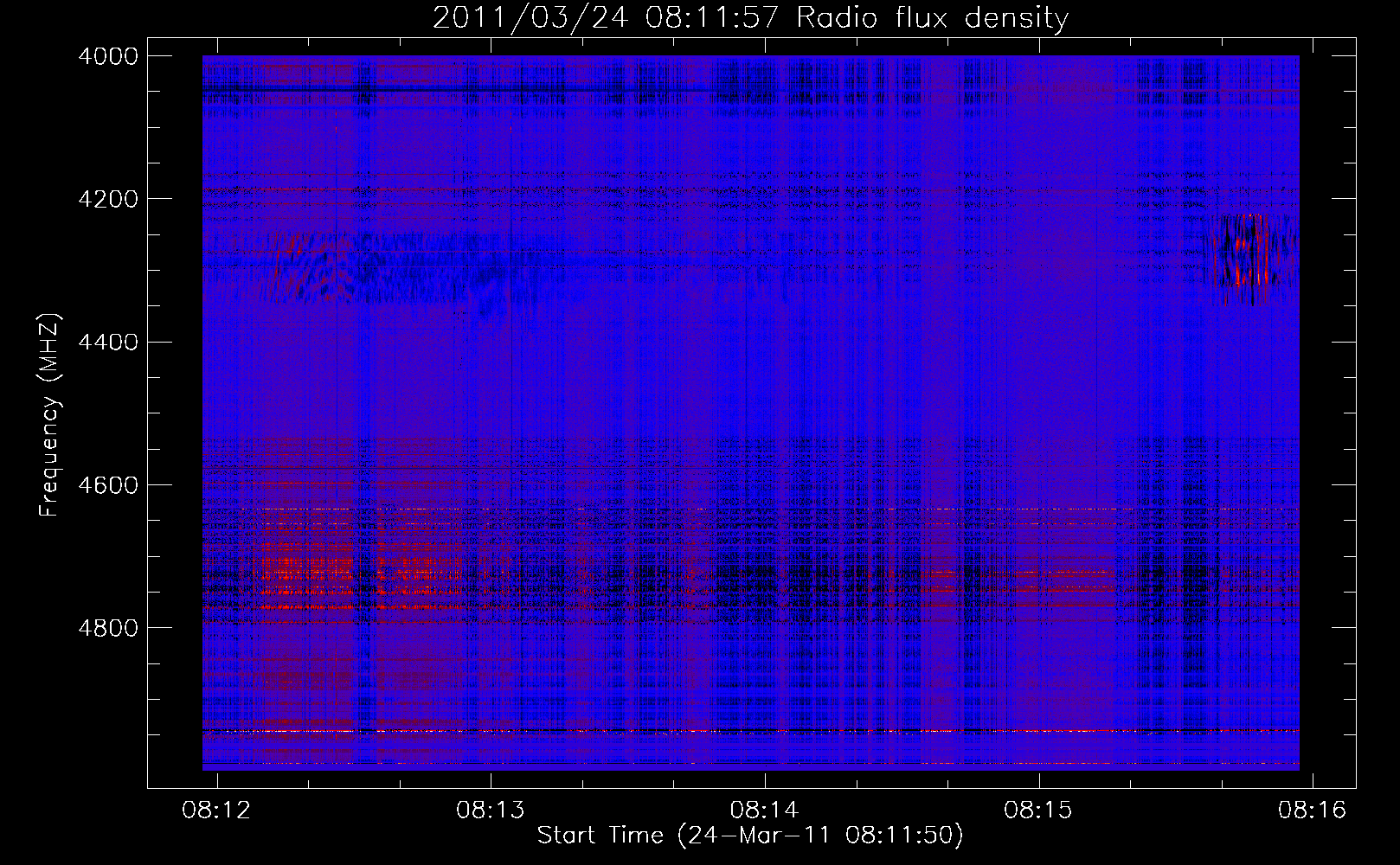Click the 08:13 time tick label
Image resolution: width=1400 pixels, height=865 pixels.
[491, 810]
